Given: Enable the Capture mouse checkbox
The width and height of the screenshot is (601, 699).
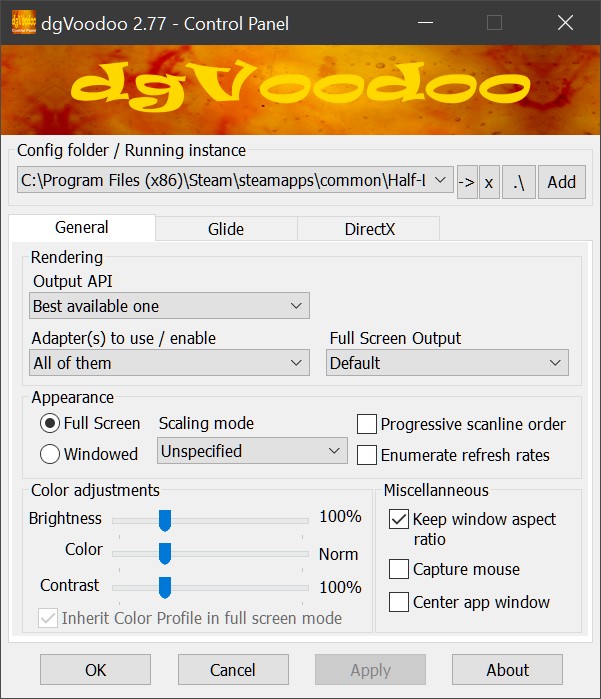Looking at the screenshot, I should (399, 569).
